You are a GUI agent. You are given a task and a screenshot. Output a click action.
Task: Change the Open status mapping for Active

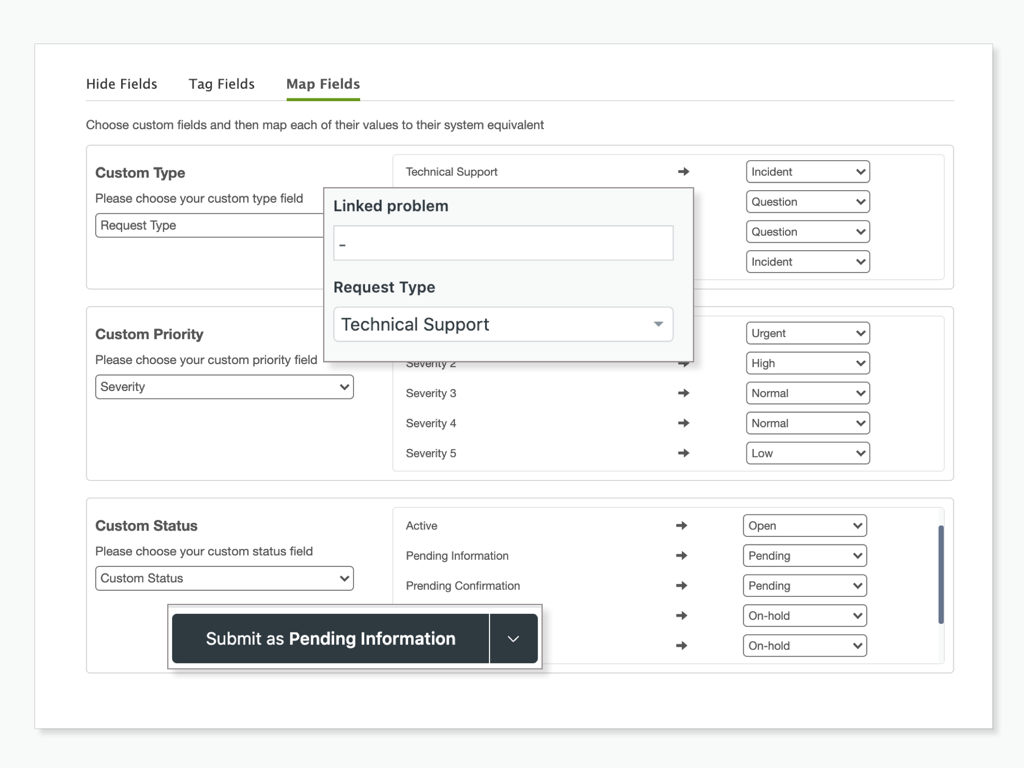(804, 525)
